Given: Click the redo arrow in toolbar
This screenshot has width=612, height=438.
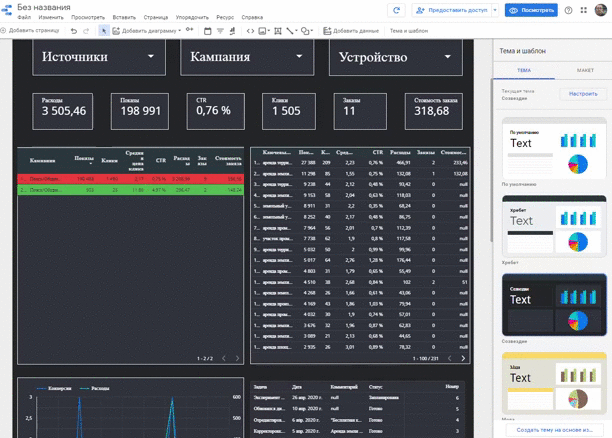Looking at the screenshot, I should coord(88,31).
